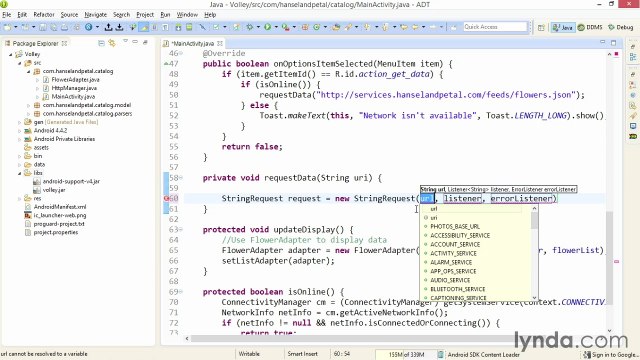Viewport: 640px width, 360px height.
Task: Collapse com.hanselandpetal.catalog package
Action: tap(28, 71)
